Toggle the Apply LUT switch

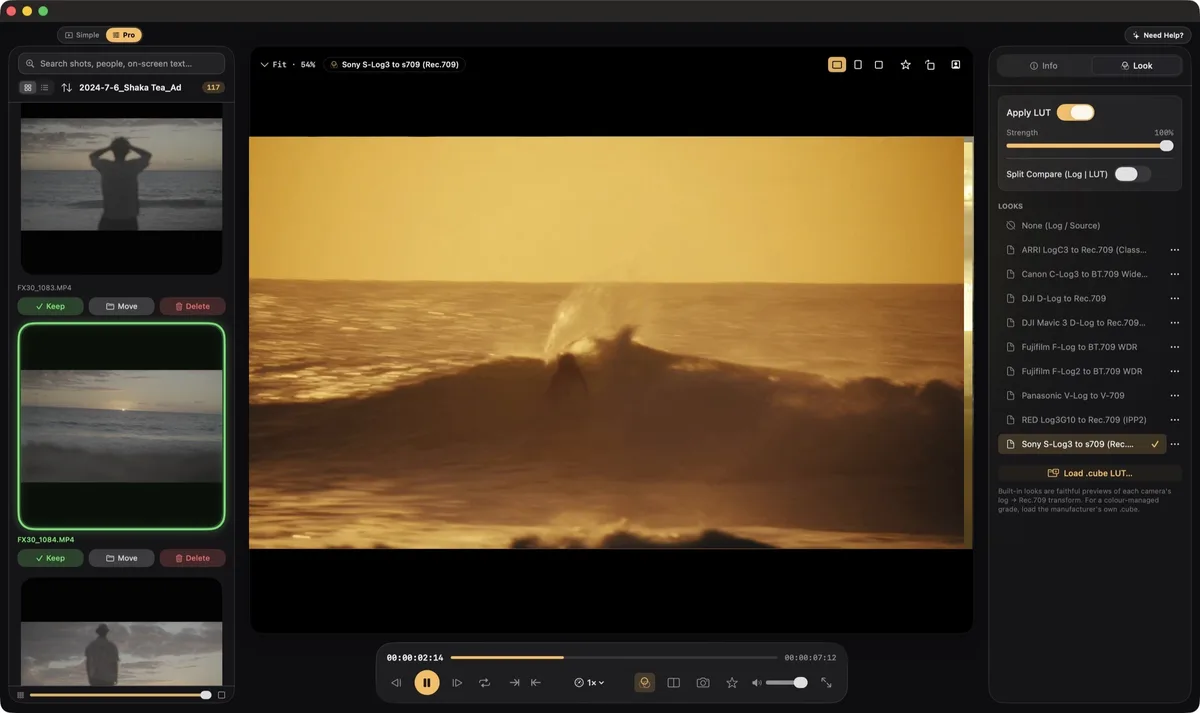[x=1075, y=113]
